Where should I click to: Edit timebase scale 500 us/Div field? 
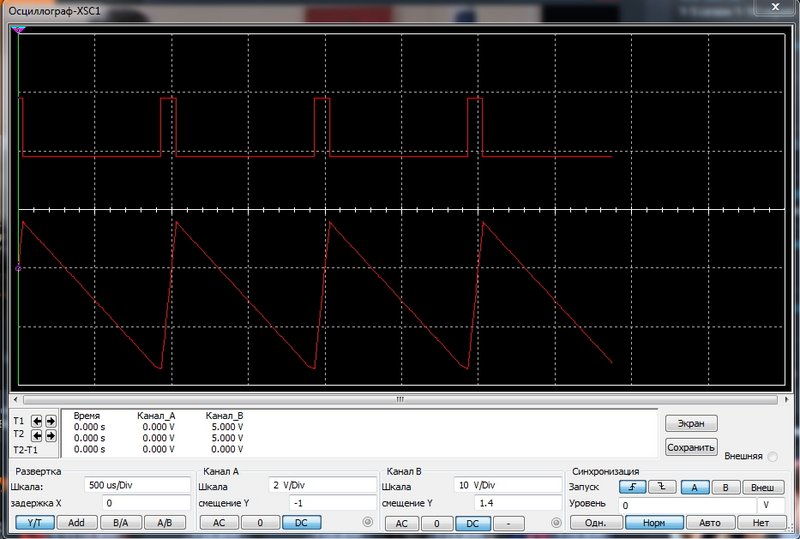click(137, 485)
